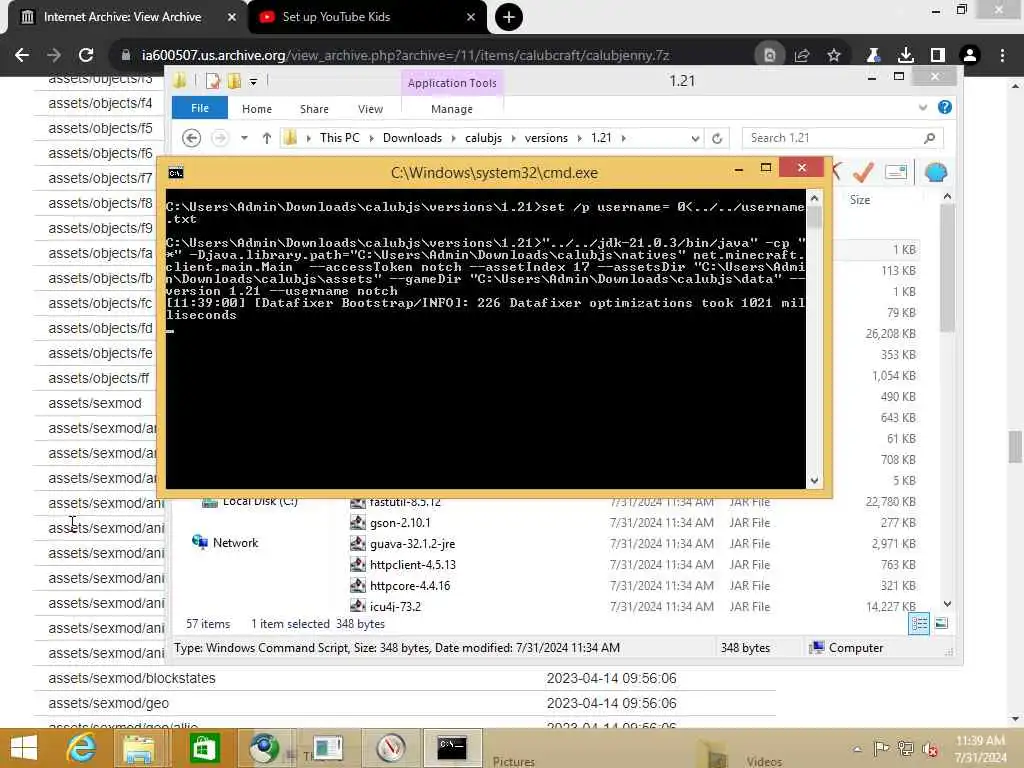Open Internet Explorer from the taskbar
This screenshot has height=768, width=1024.
point(81,748)
